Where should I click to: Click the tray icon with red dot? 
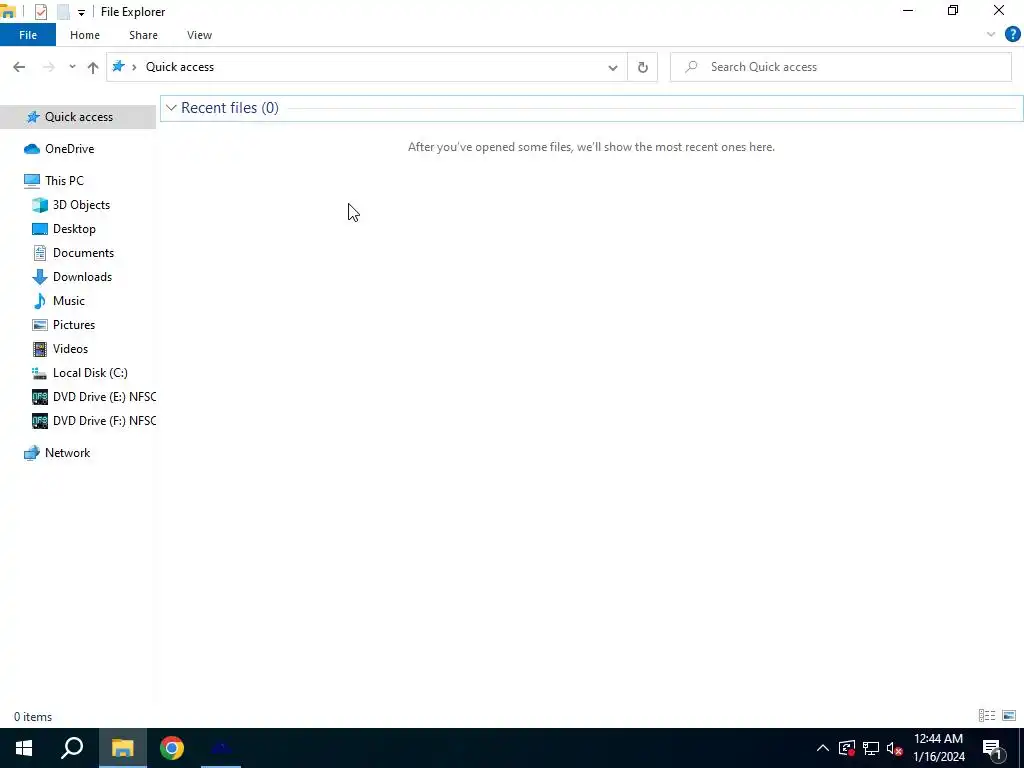pyautogui.click(x=847, y=748)
